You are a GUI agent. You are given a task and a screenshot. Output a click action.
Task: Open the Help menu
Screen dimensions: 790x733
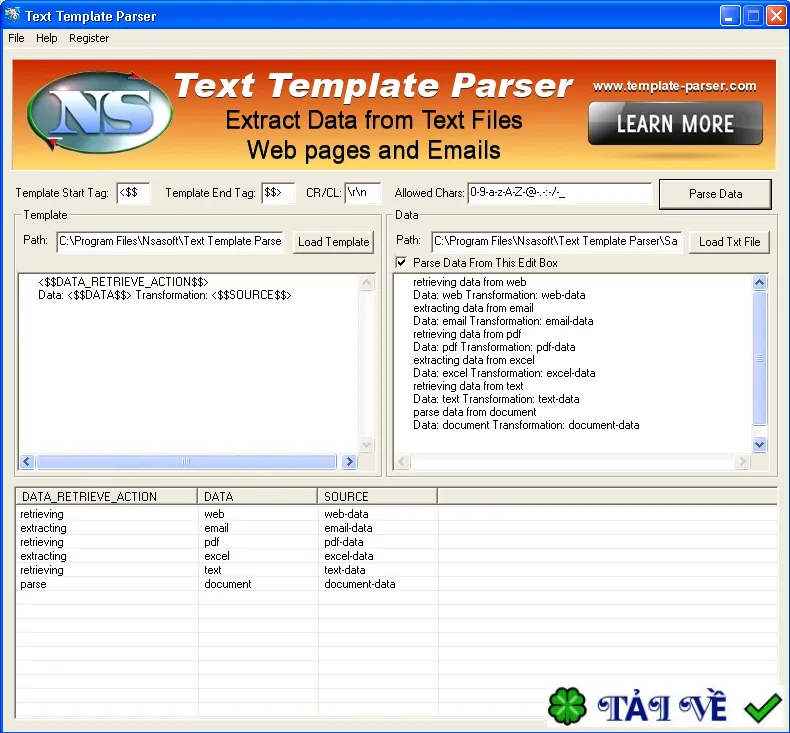(x=46, y=38)
